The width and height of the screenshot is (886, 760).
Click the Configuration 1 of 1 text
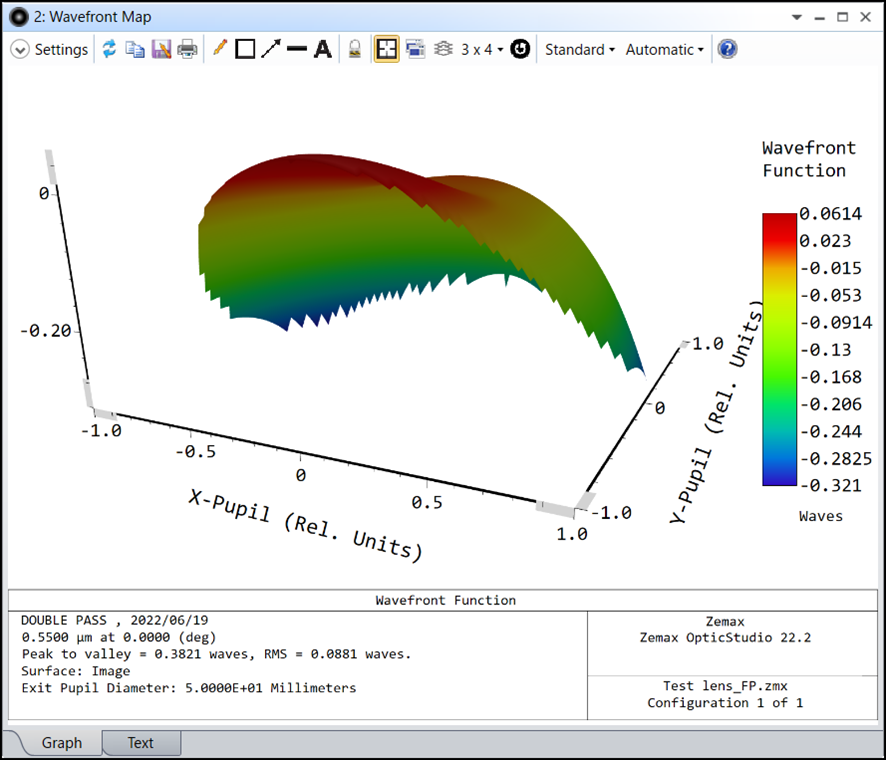pos(725,703)
